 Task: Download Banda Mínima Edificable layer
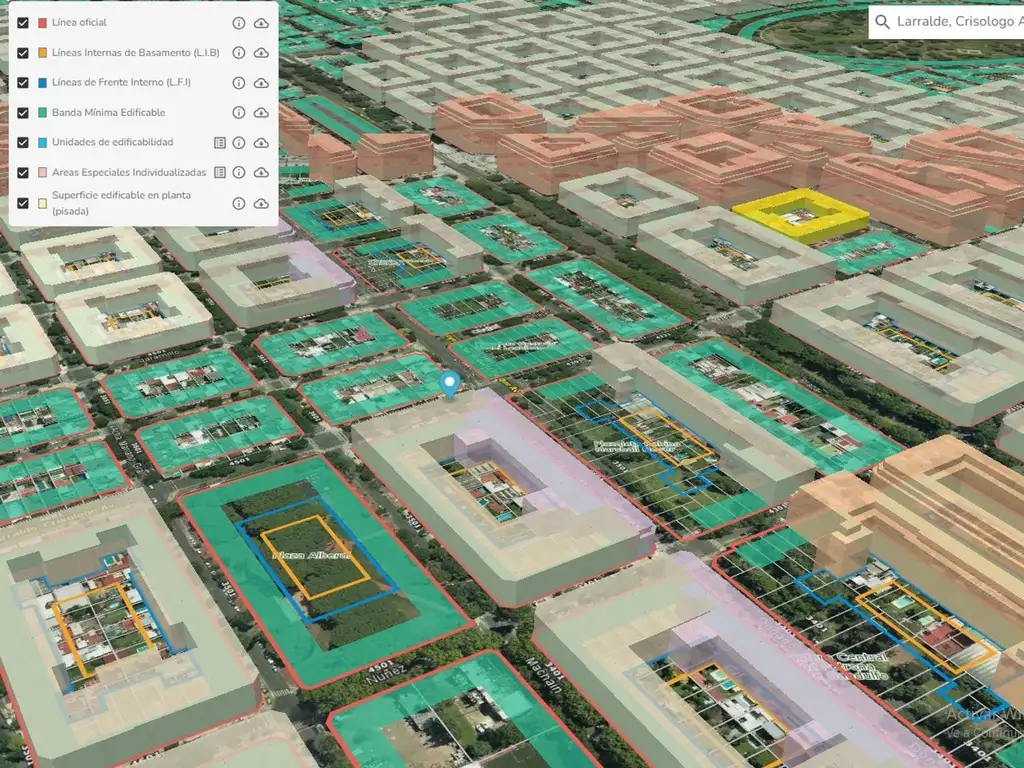[261, 113]
